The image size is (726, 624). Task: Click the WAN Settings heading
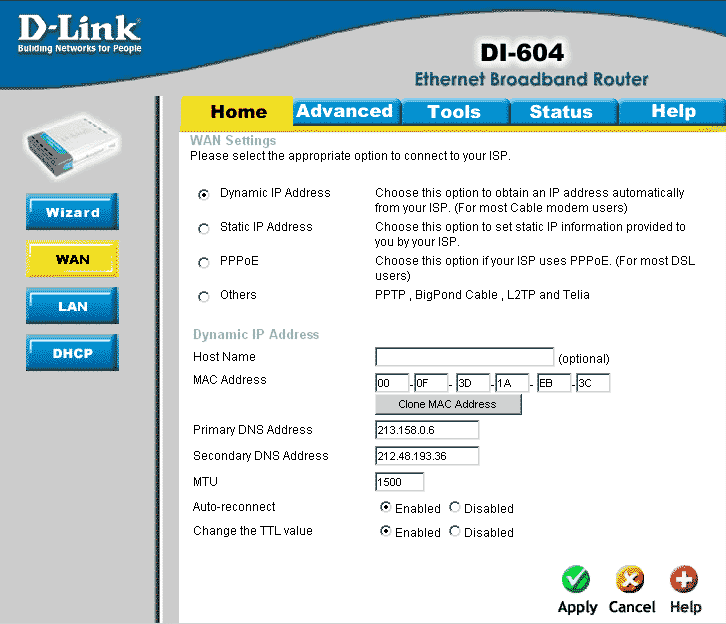point(233,140)
